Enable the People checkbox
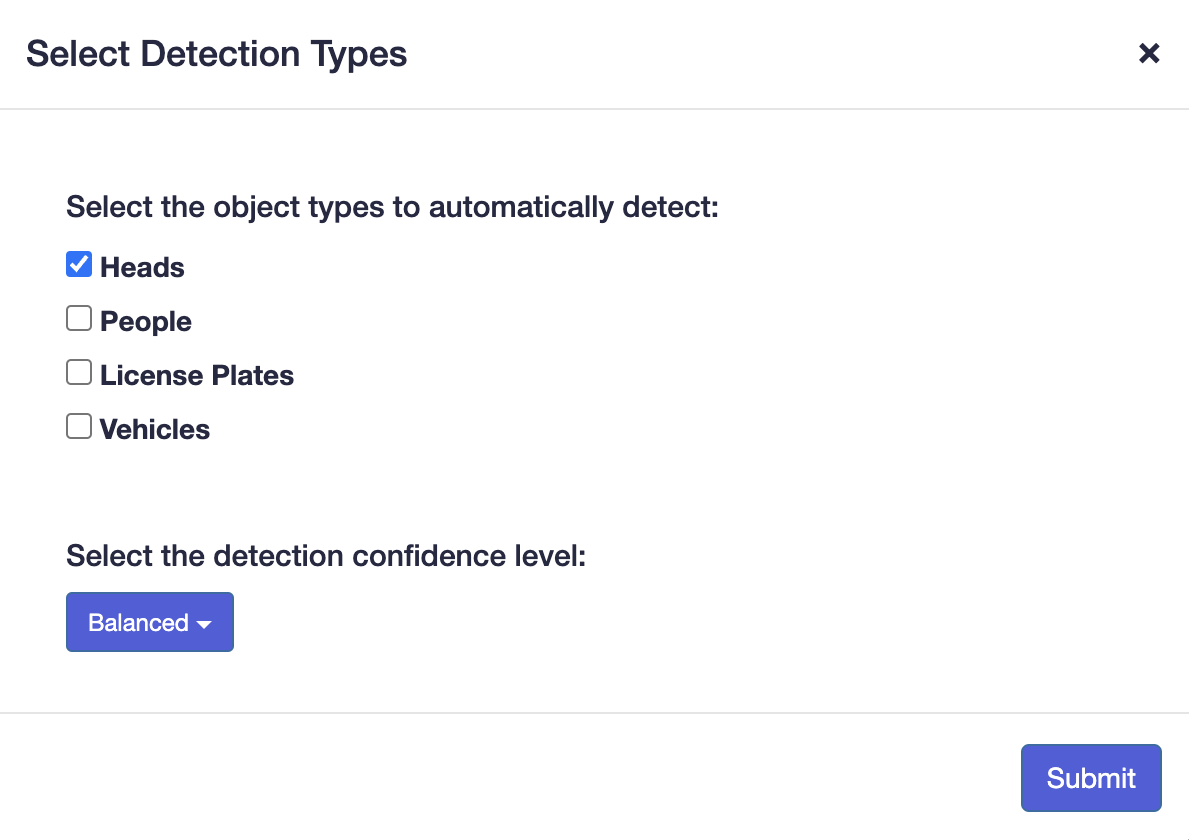The width and height of the screenshot is (1189, 840). click(79, 319)
